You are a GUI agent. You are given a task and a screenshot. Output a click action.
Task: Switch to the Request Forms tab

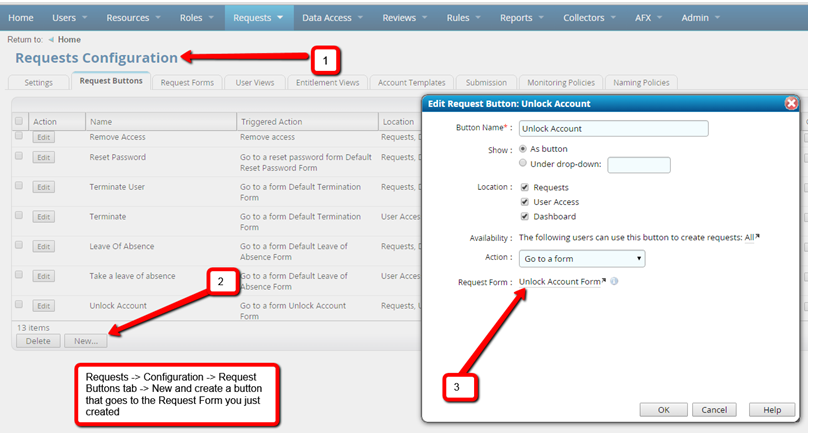click(x=187, y=83)
